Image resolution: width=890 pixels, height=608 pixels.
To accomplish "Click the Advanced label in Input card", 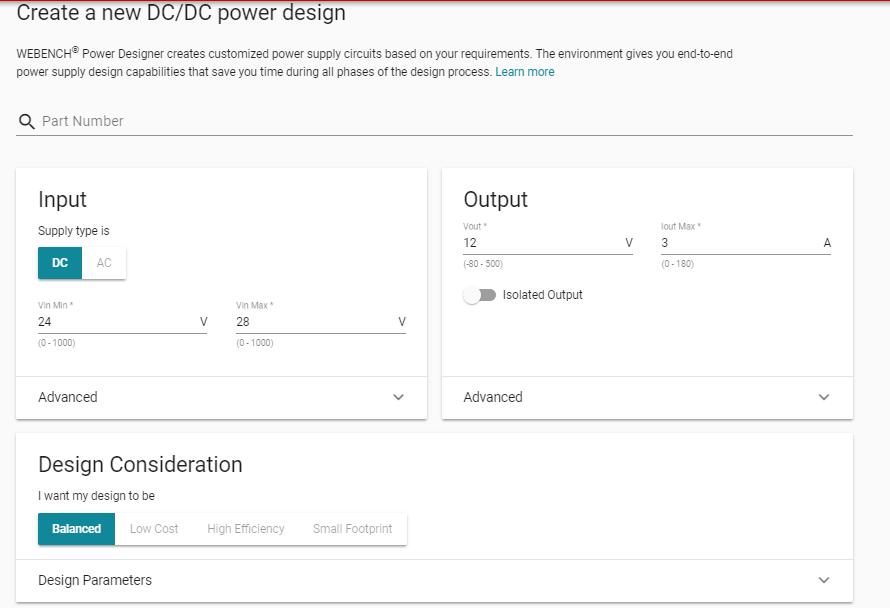I will click(x=68, y=397).
